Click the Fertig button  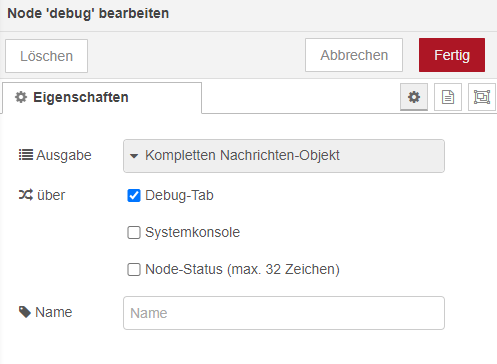pos(452,55)
